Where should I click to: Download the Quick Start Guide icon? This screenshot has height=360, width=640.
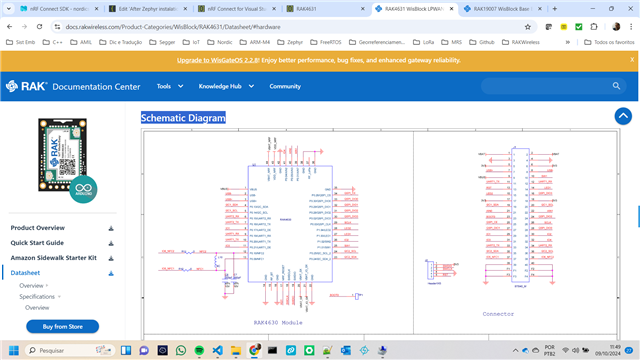click(x=111, y=243)
